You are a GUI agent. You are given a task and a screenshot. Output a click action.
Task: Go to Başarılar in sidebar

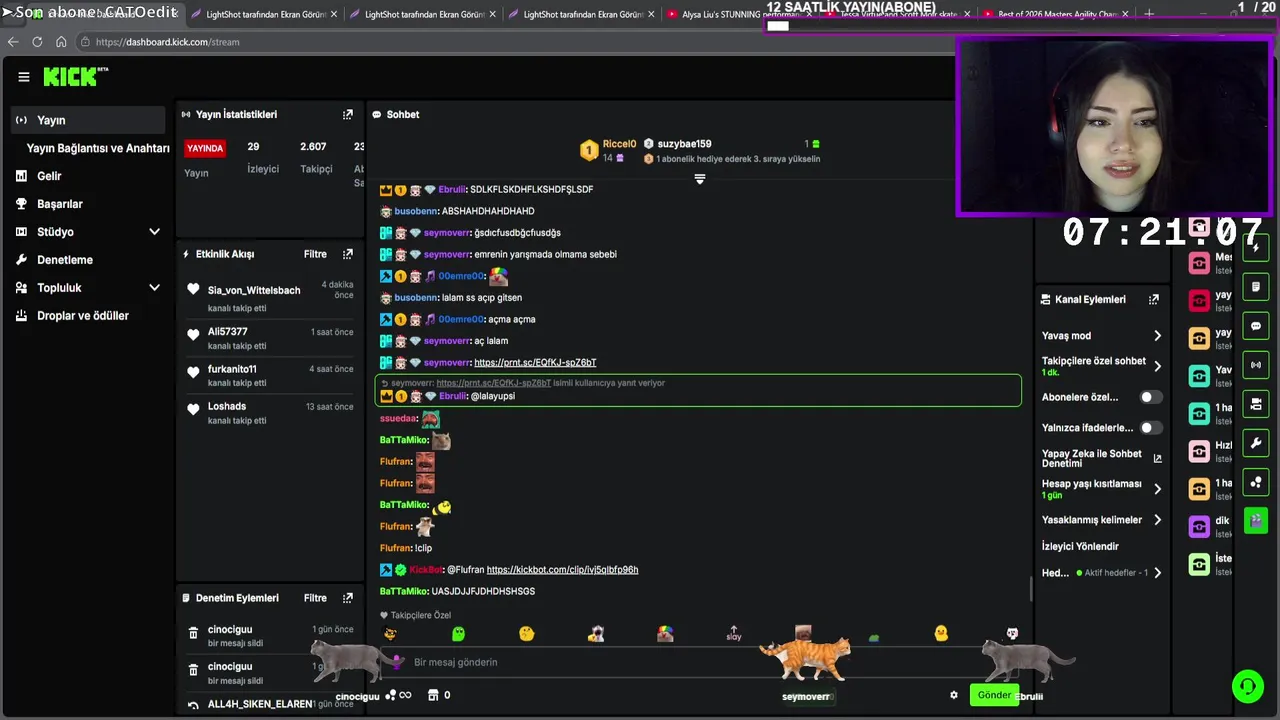coord(60,204)
